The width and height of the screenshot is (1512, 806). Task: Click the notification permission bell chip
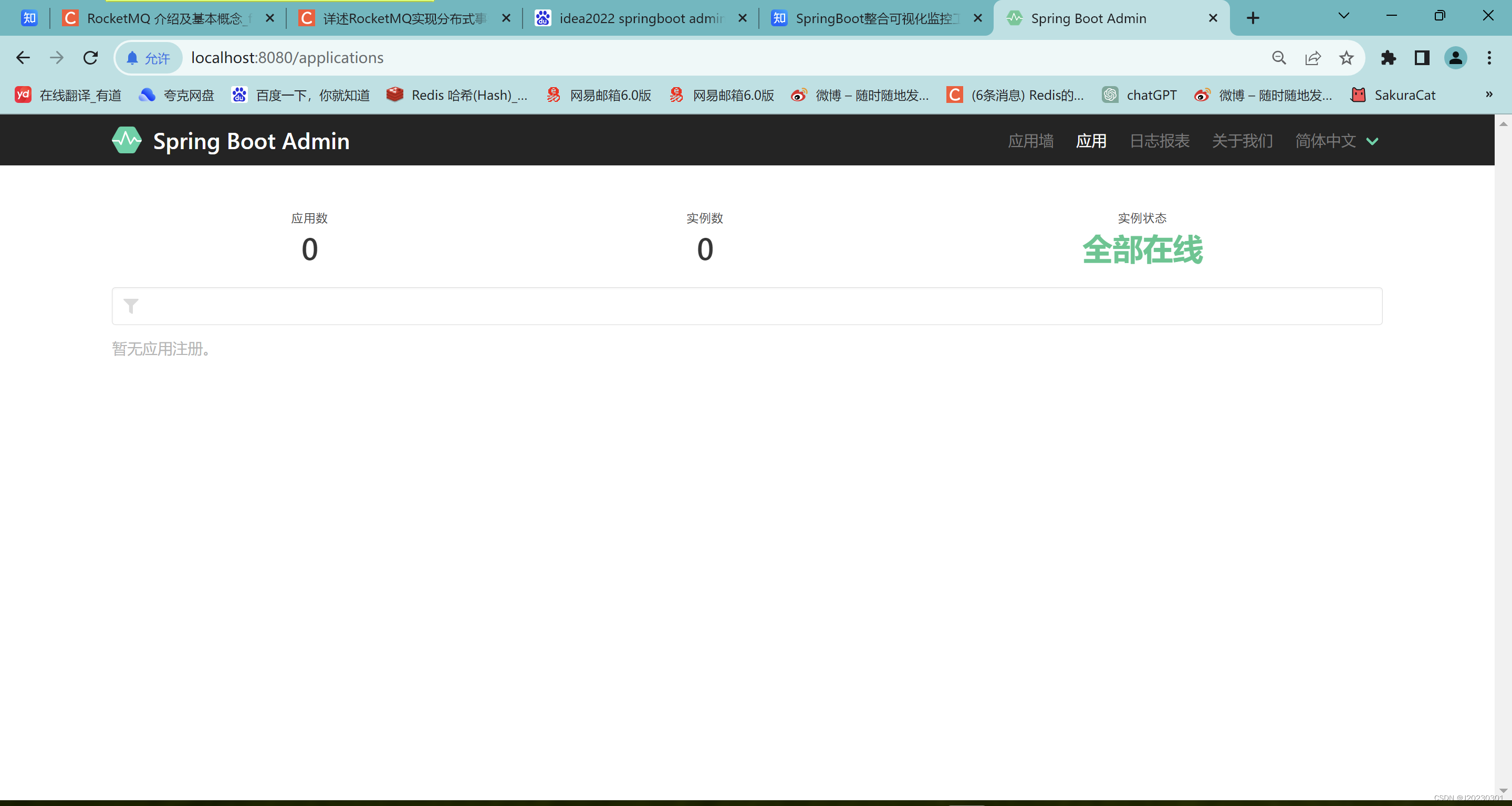[x=149, y=58]
